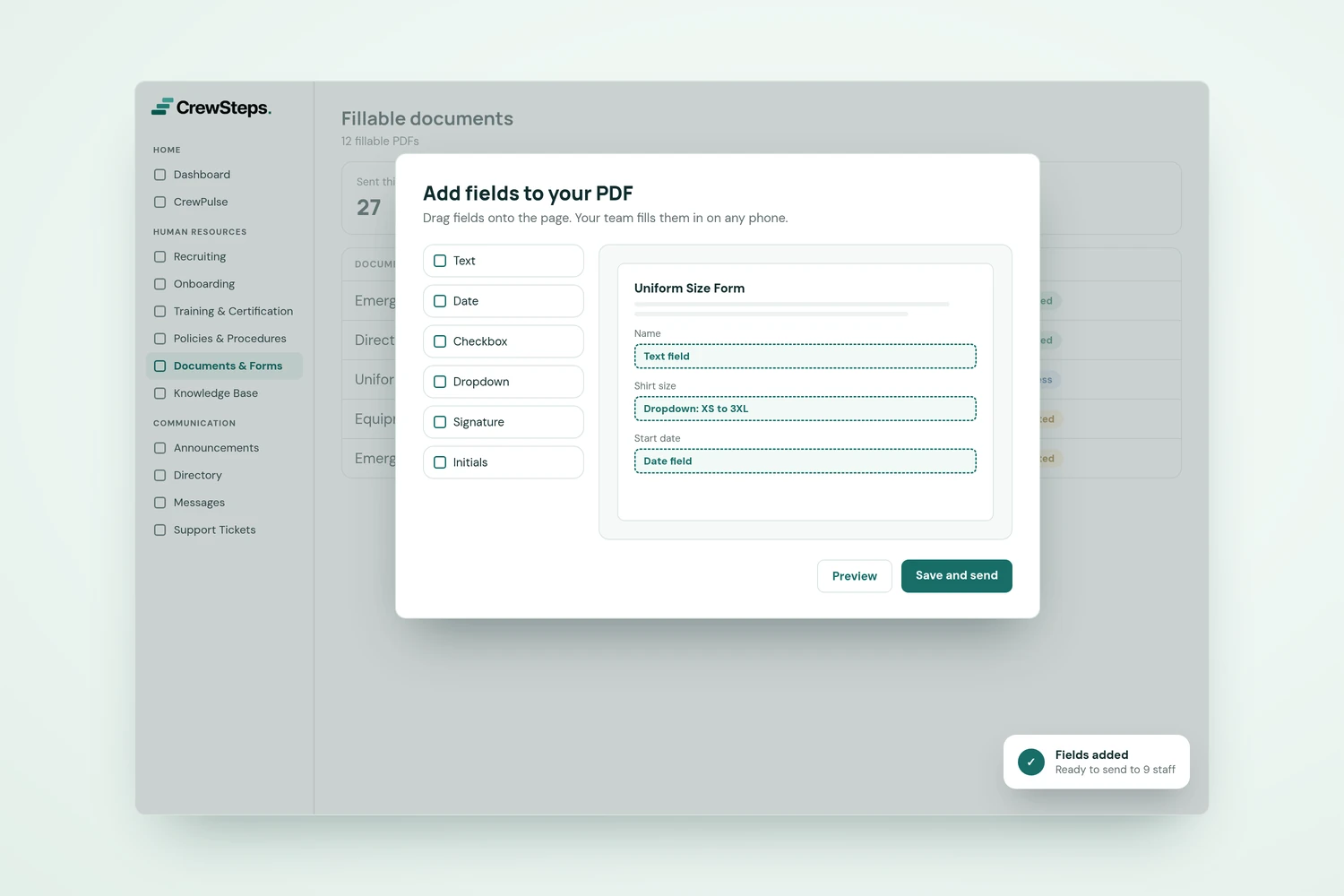Image resolution: width=1344 pixels, height=896 pixels.
Task: Click the CrewPulse sidebar icon
Action: pyautogui.click(x=159, y=202)
